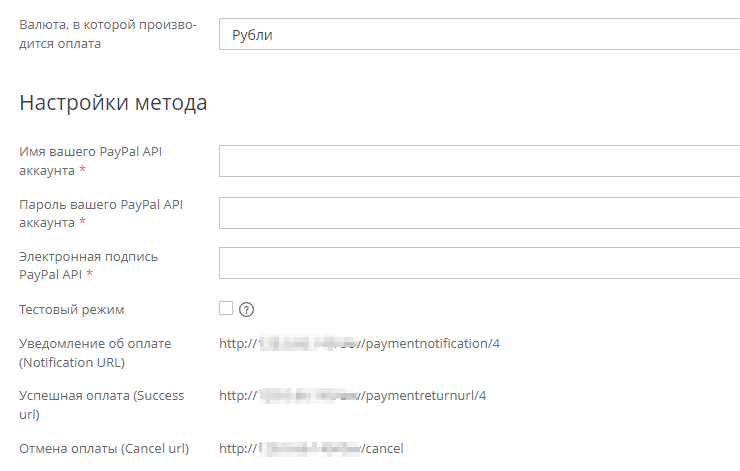
Task: Click the question mark help icon
Action: [246, 309]
